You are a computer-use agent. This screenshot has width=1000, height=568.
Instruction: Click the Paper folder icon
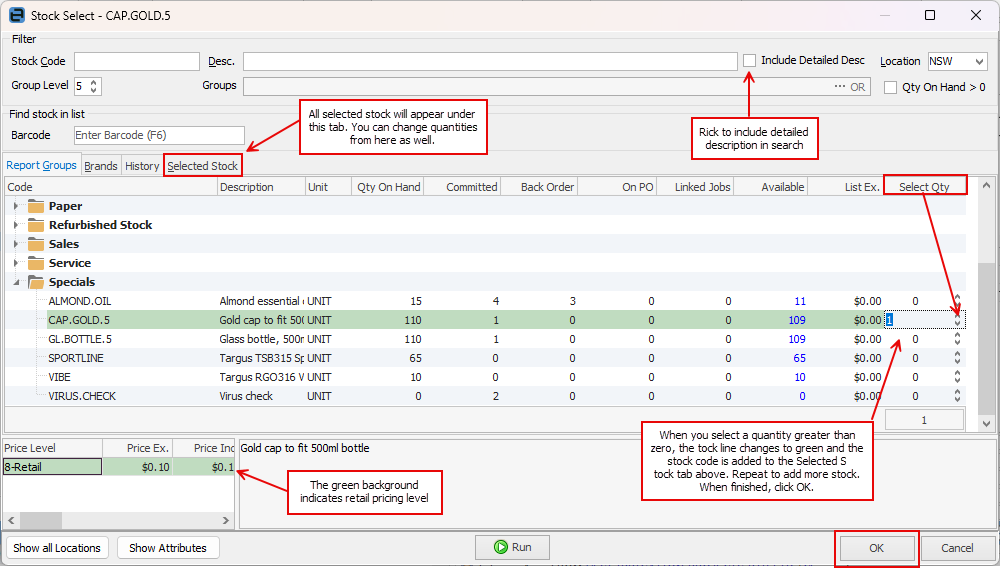pos(36,206)
